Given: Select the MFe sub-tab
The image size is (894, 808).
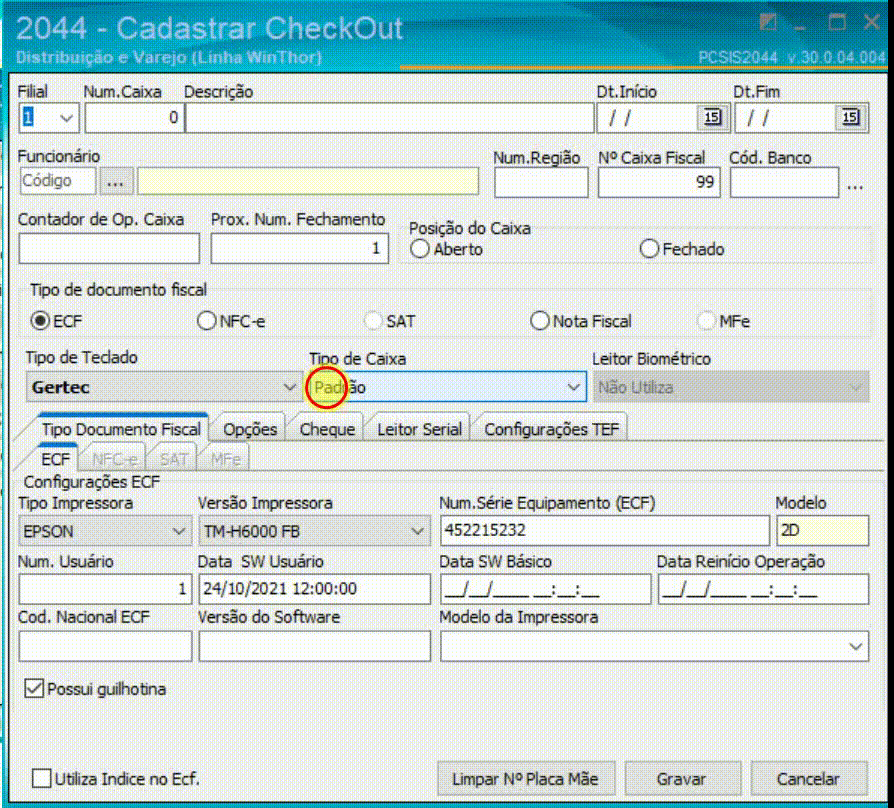Looking at the screenshot, I should (225, 459).
